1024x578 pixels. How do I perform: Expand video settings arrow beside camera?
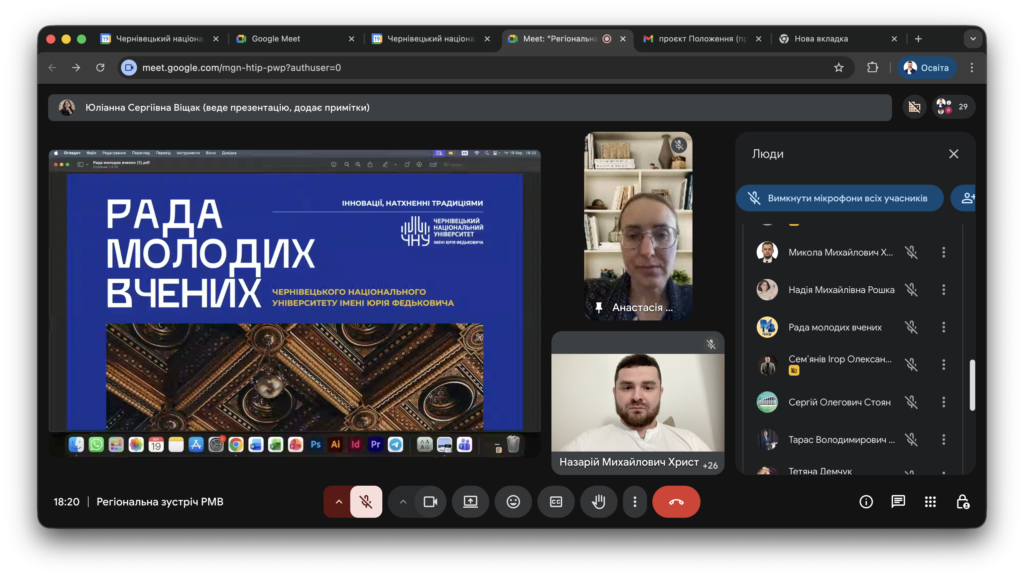[x=403, y=502]
